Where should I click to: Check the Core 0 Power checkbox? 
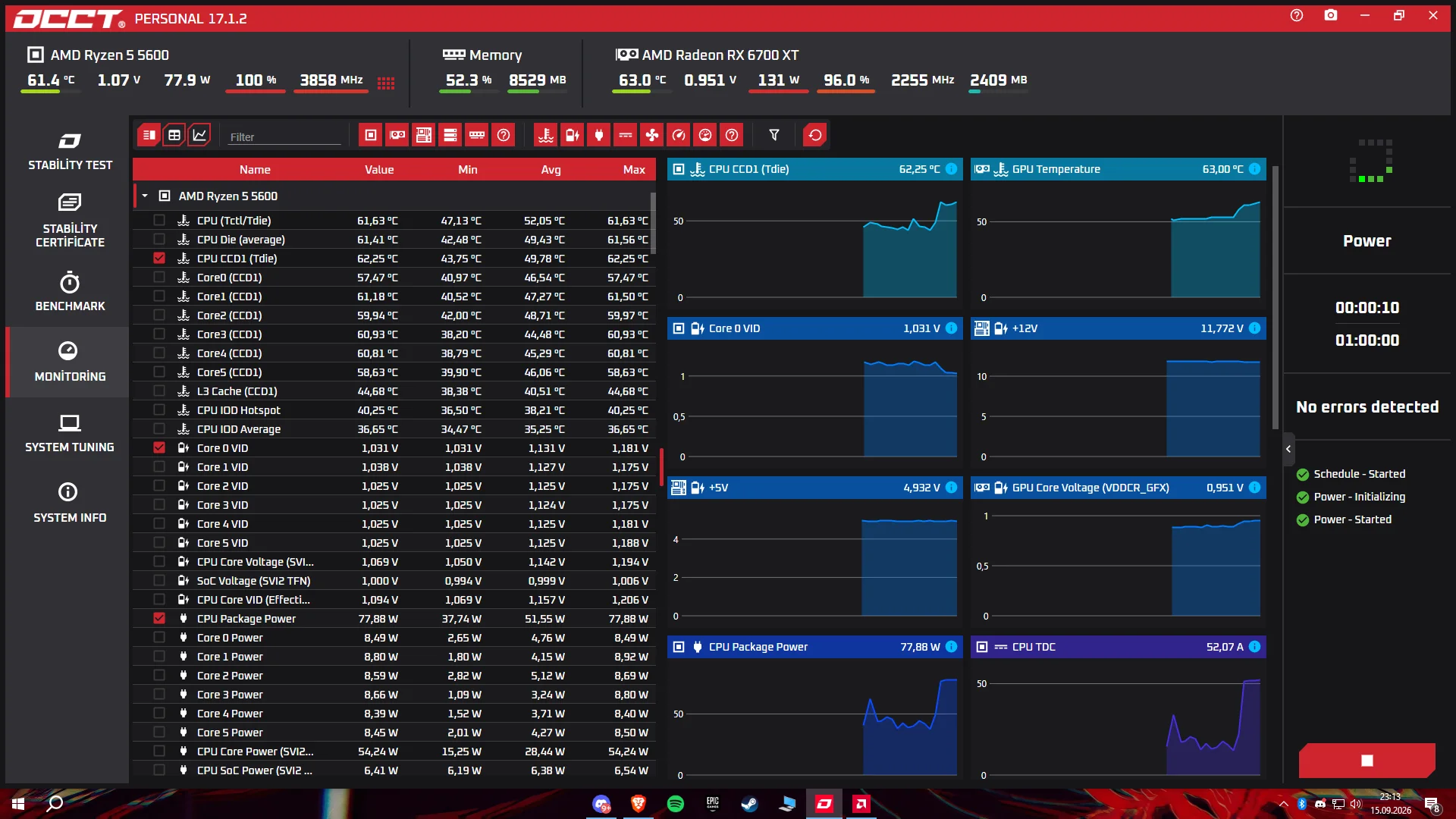click(x=159, y=638)
